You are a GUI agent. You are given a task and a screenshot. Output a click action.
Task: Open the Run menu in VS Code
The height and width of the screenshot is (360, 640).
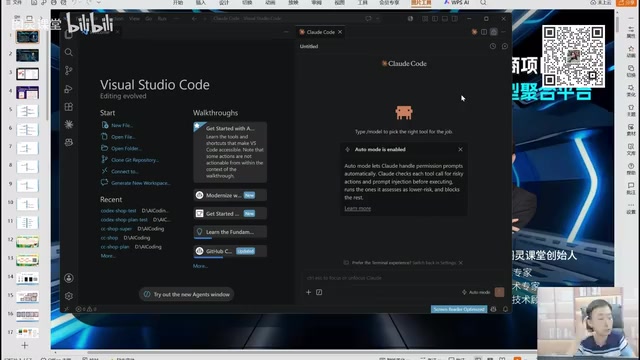click(162, 18)
